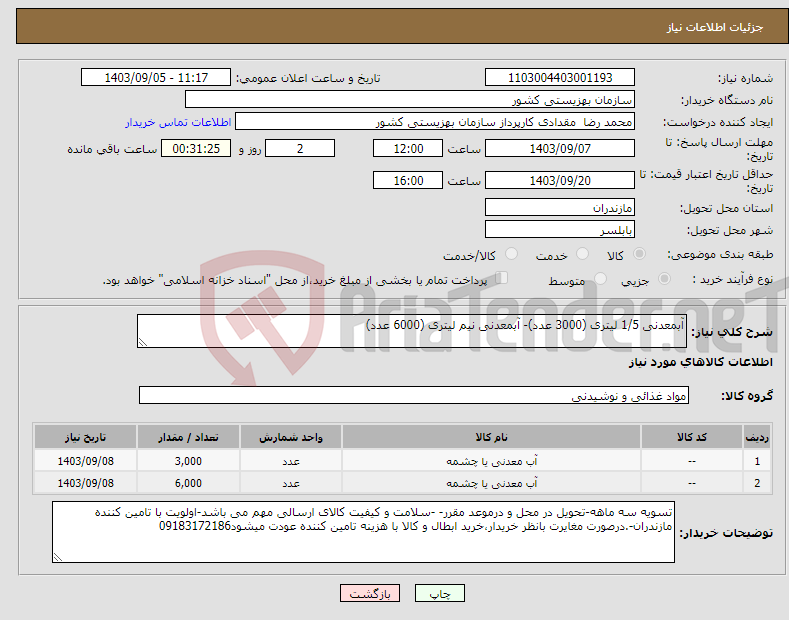Click the بازگشت back button
789x620 pixels.
pyautogui.click(x=370, y=593)
